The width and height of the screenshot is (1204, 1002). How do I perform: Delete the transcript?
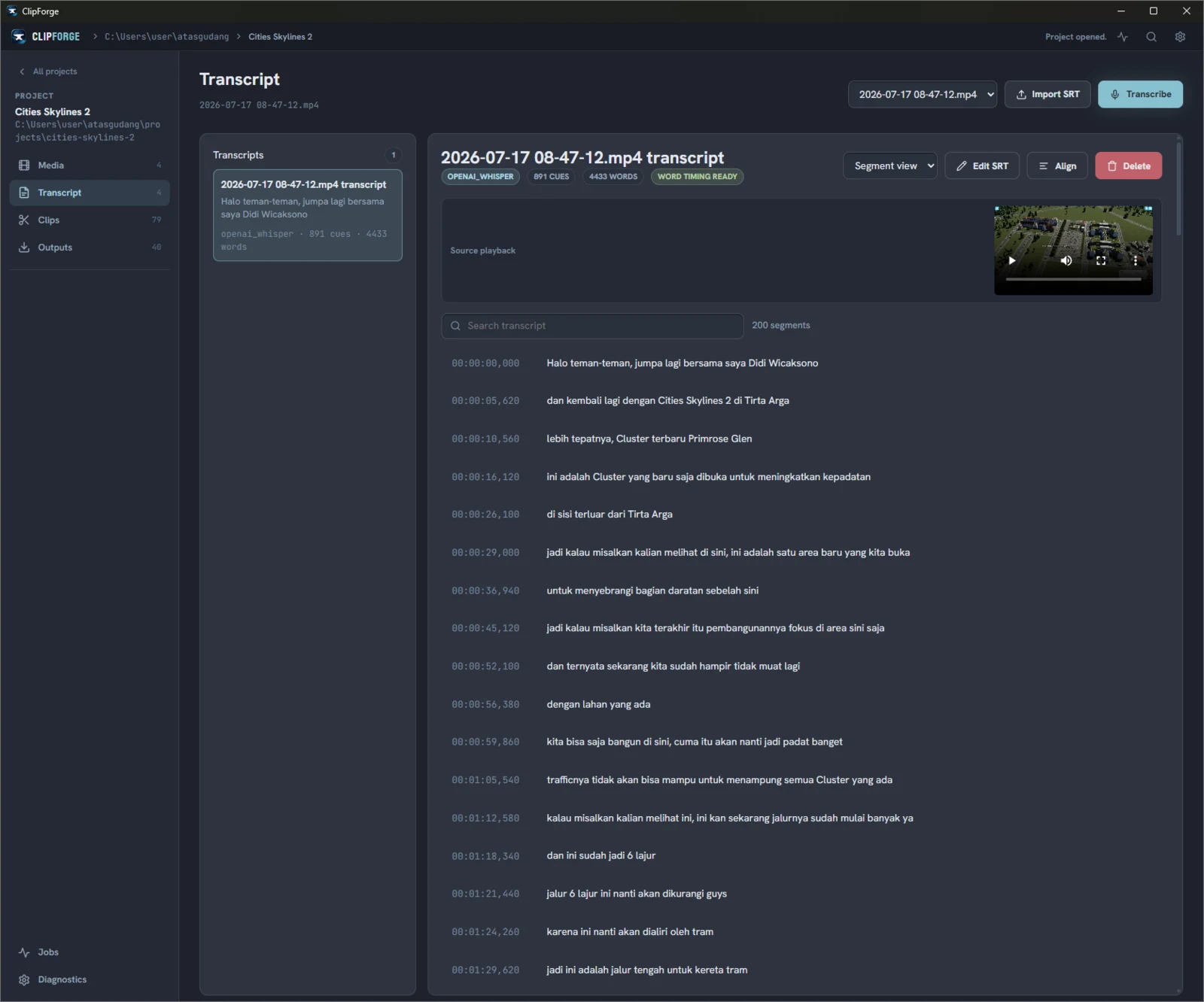(1129, 165)
